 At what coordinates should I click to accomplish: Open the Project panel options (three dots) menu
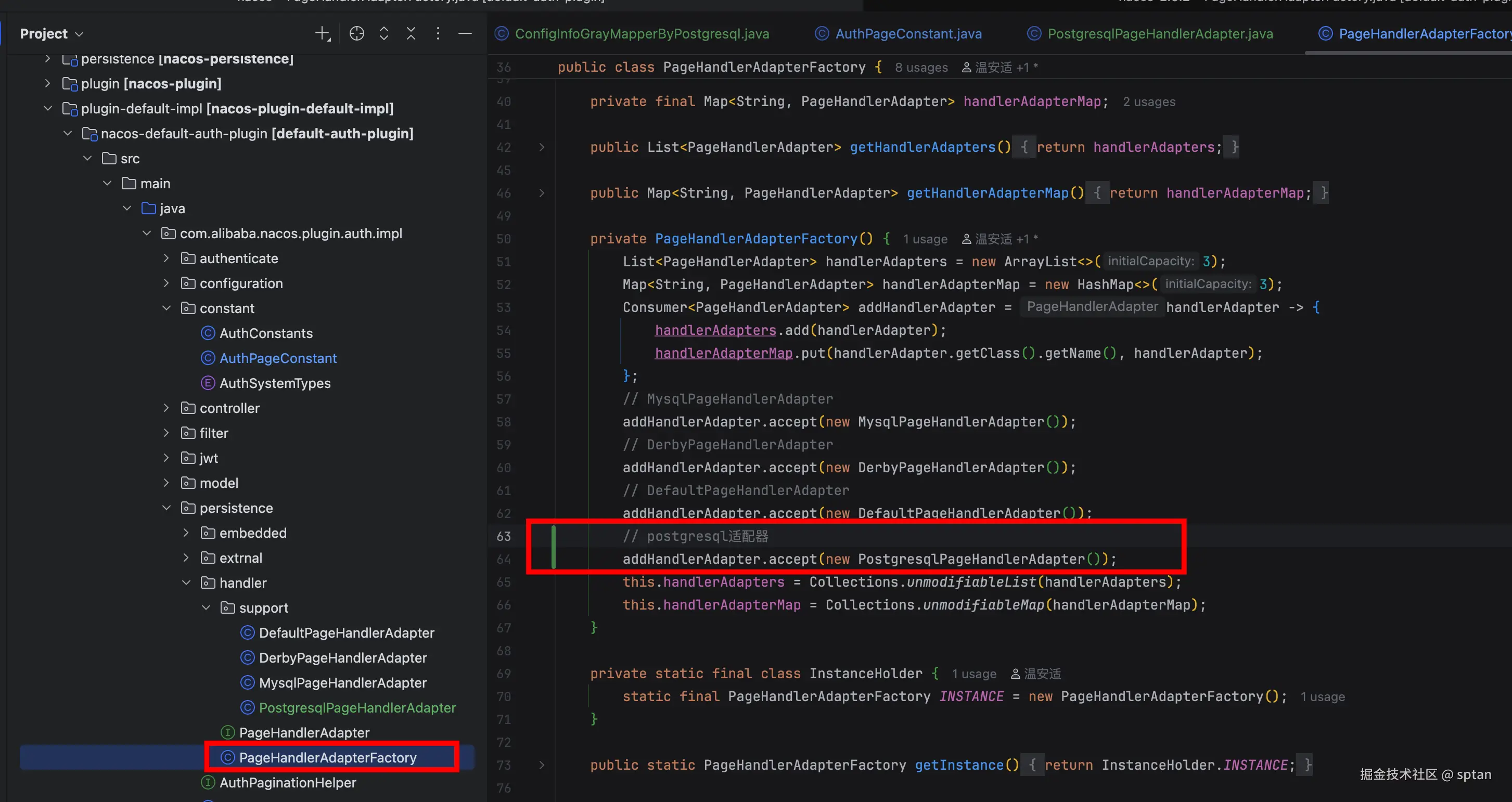click(438, 33)
